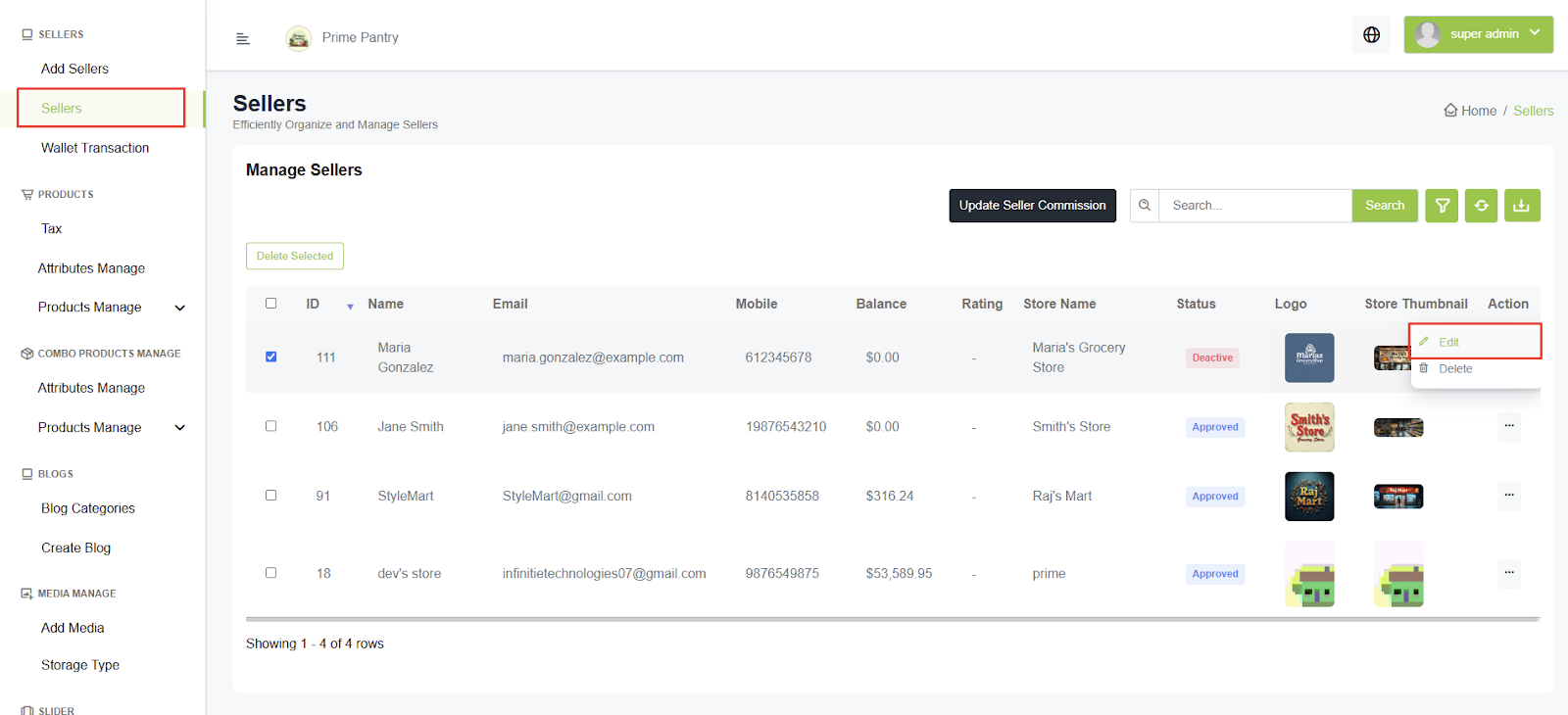Image resolution: width=1568 pixels, height=715 pixels.
Task: Uncheck the Maria Gonzalez row checkbox
Action: [270, 357]
